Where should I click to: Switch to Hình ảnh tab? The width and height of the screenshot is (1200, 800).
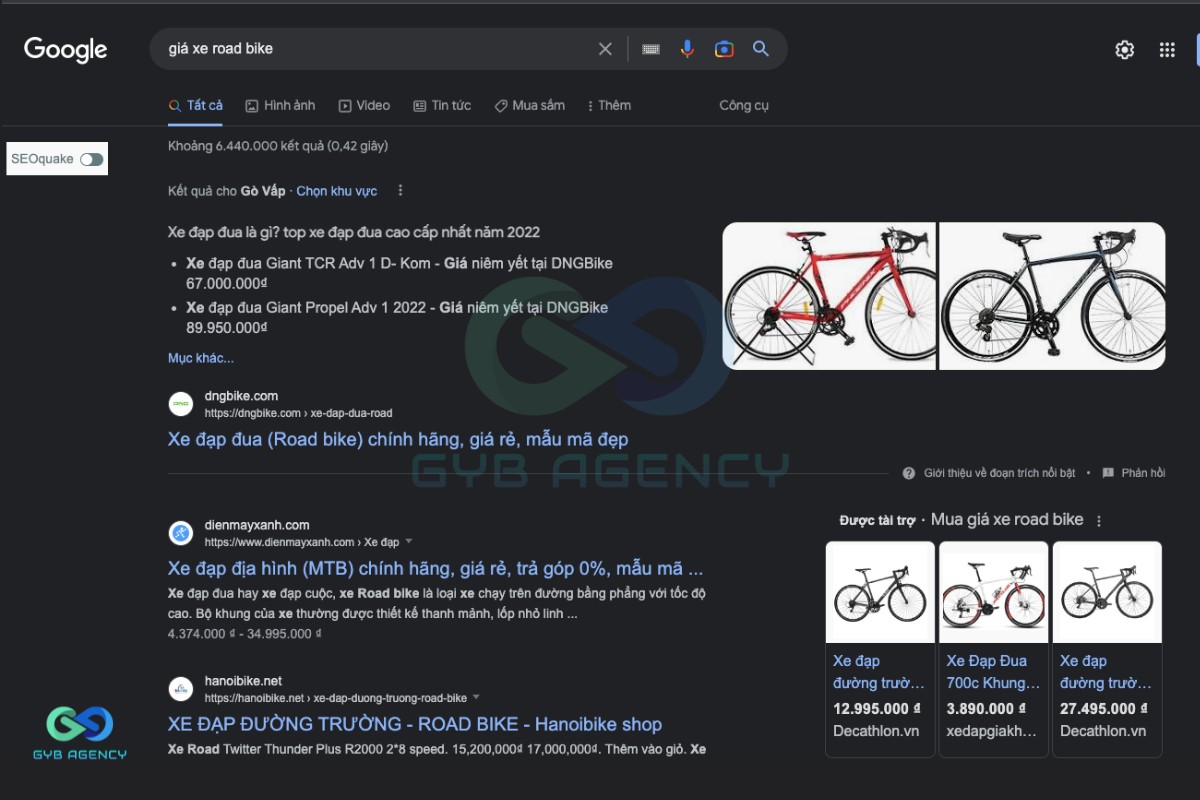click(x=280, y=105)
